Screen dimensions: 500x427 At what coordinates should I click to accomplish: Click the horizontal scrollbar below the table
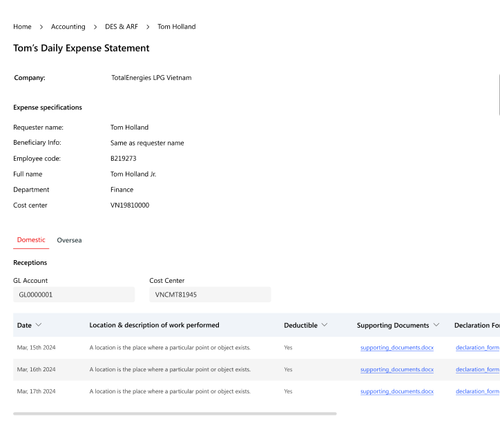(175, 414)
